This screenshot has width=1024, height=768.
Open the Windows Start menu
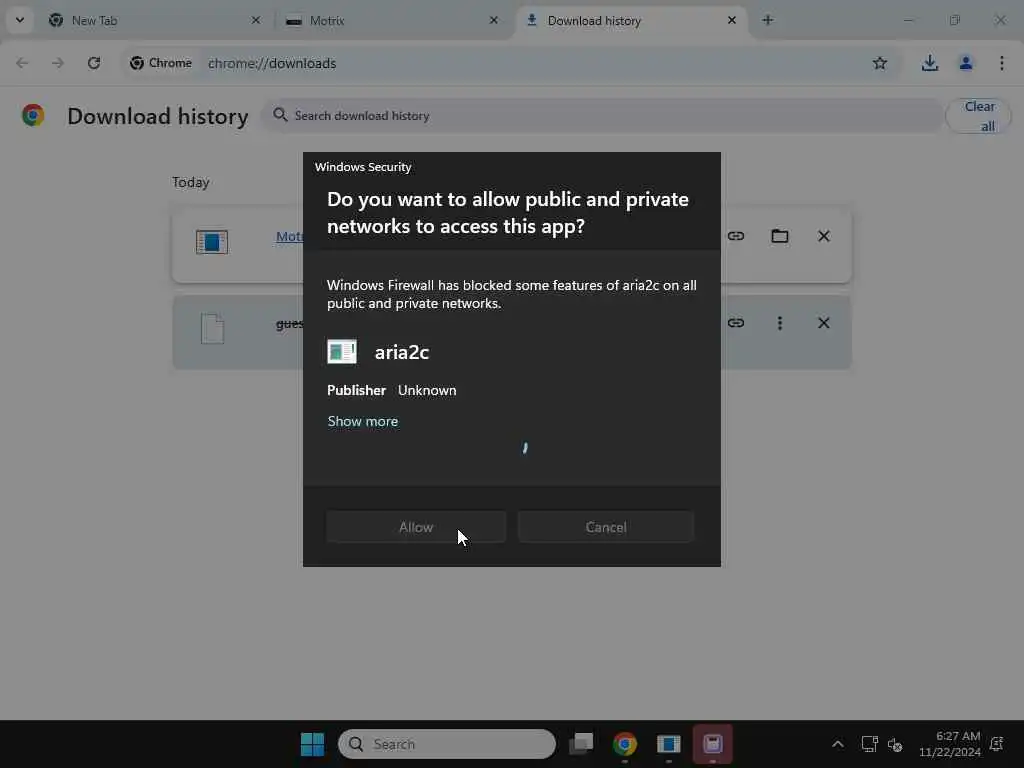point(312,744)
